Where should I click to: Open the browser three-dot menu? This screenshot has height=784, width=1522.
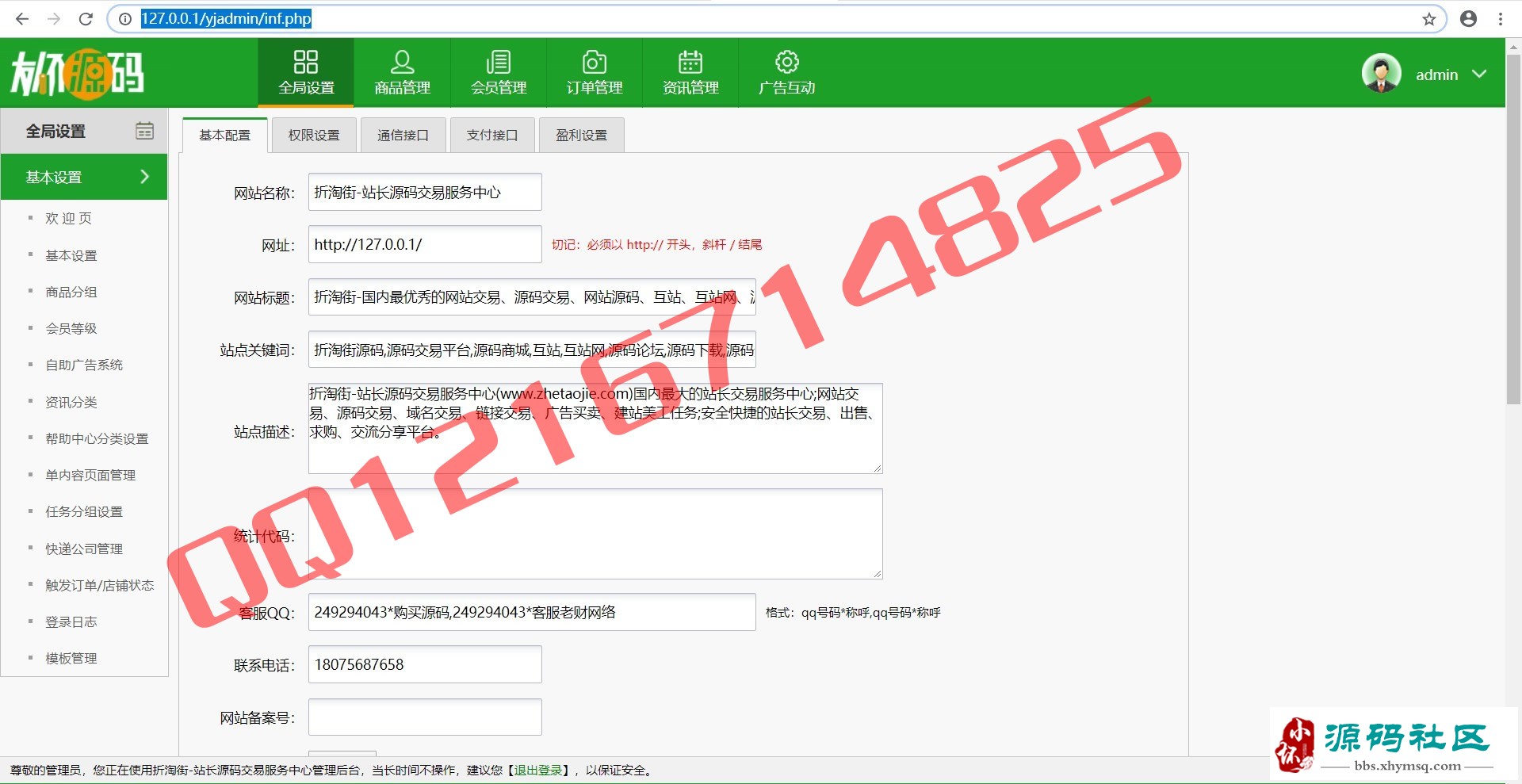coord(1501,19)
